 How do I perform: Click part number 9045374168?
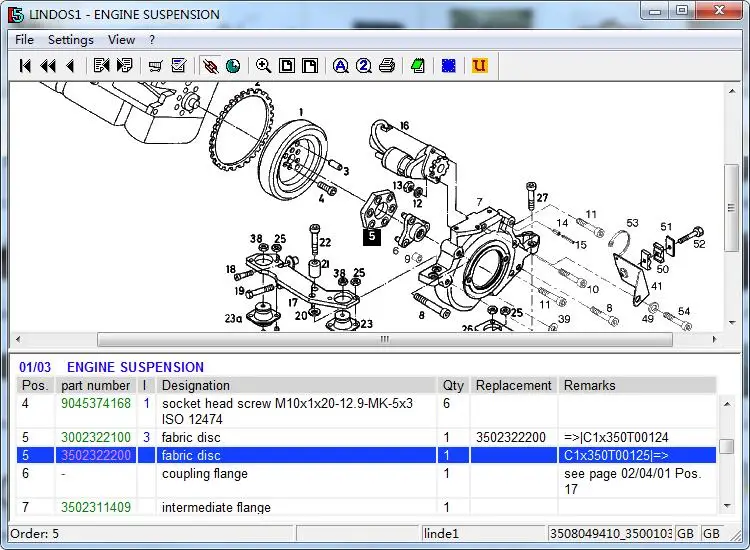[96, 403]
